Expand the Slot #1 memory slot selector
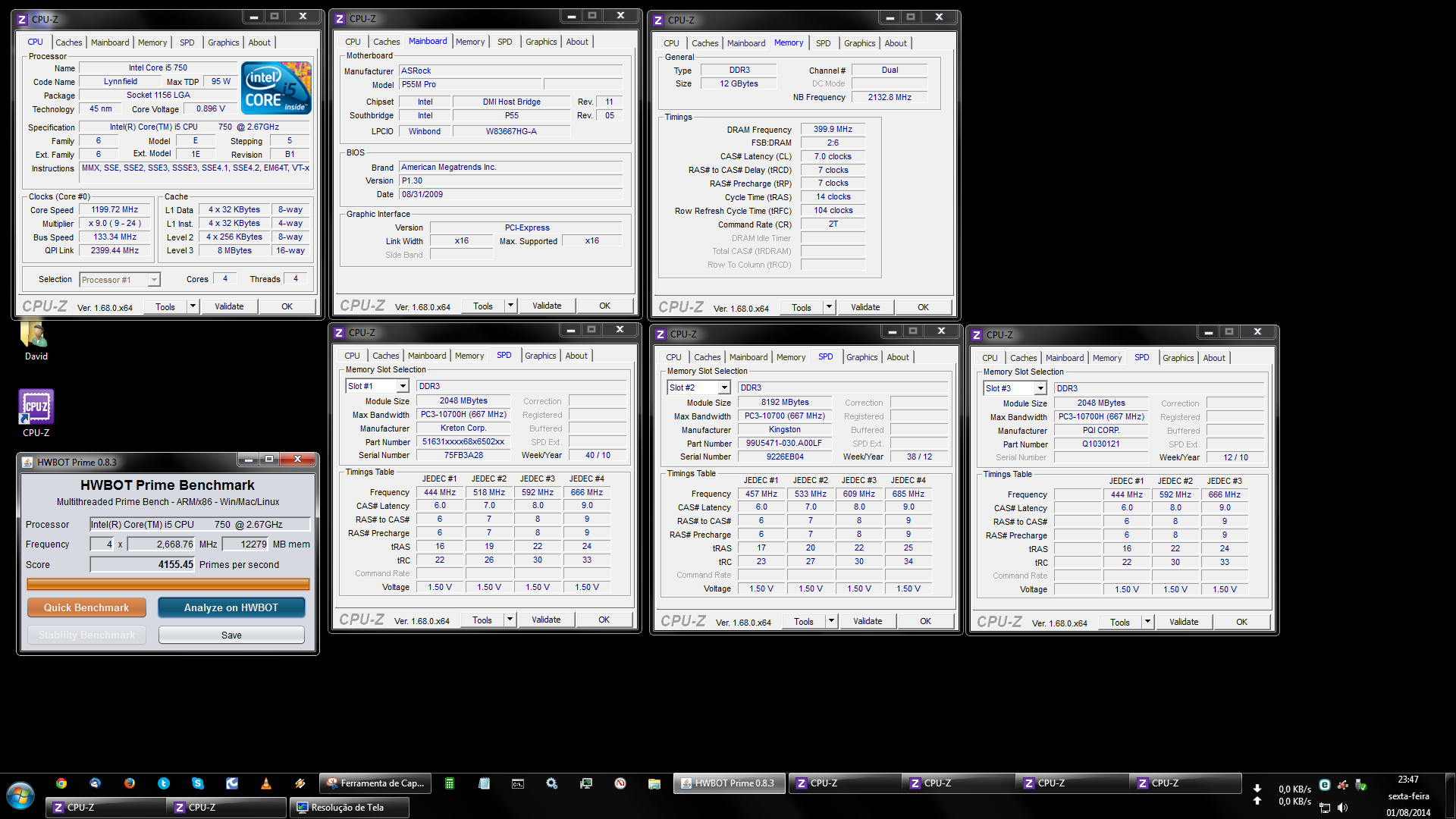The width and height of the screenshot is (1456, 819). 402,387
